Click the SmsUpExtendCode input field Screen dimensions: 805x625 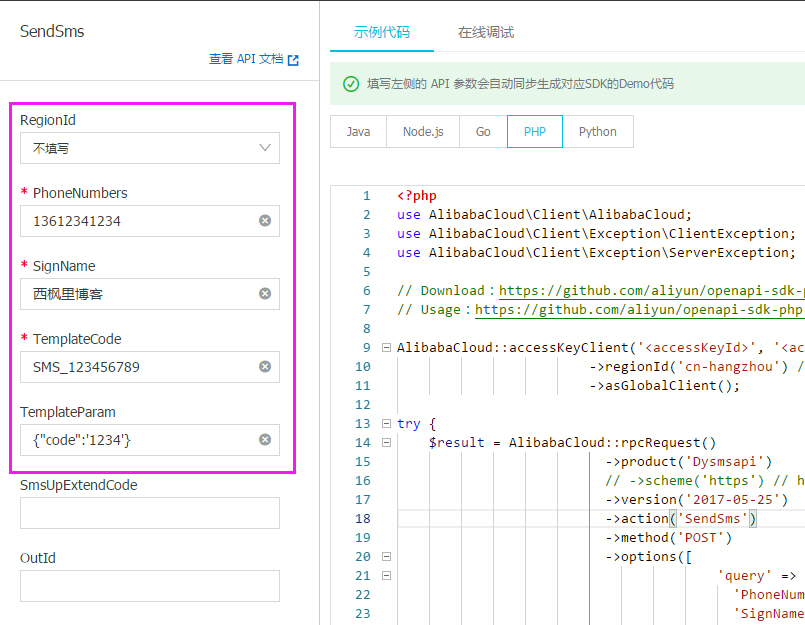pyautogui.click(x=150, y=513)
